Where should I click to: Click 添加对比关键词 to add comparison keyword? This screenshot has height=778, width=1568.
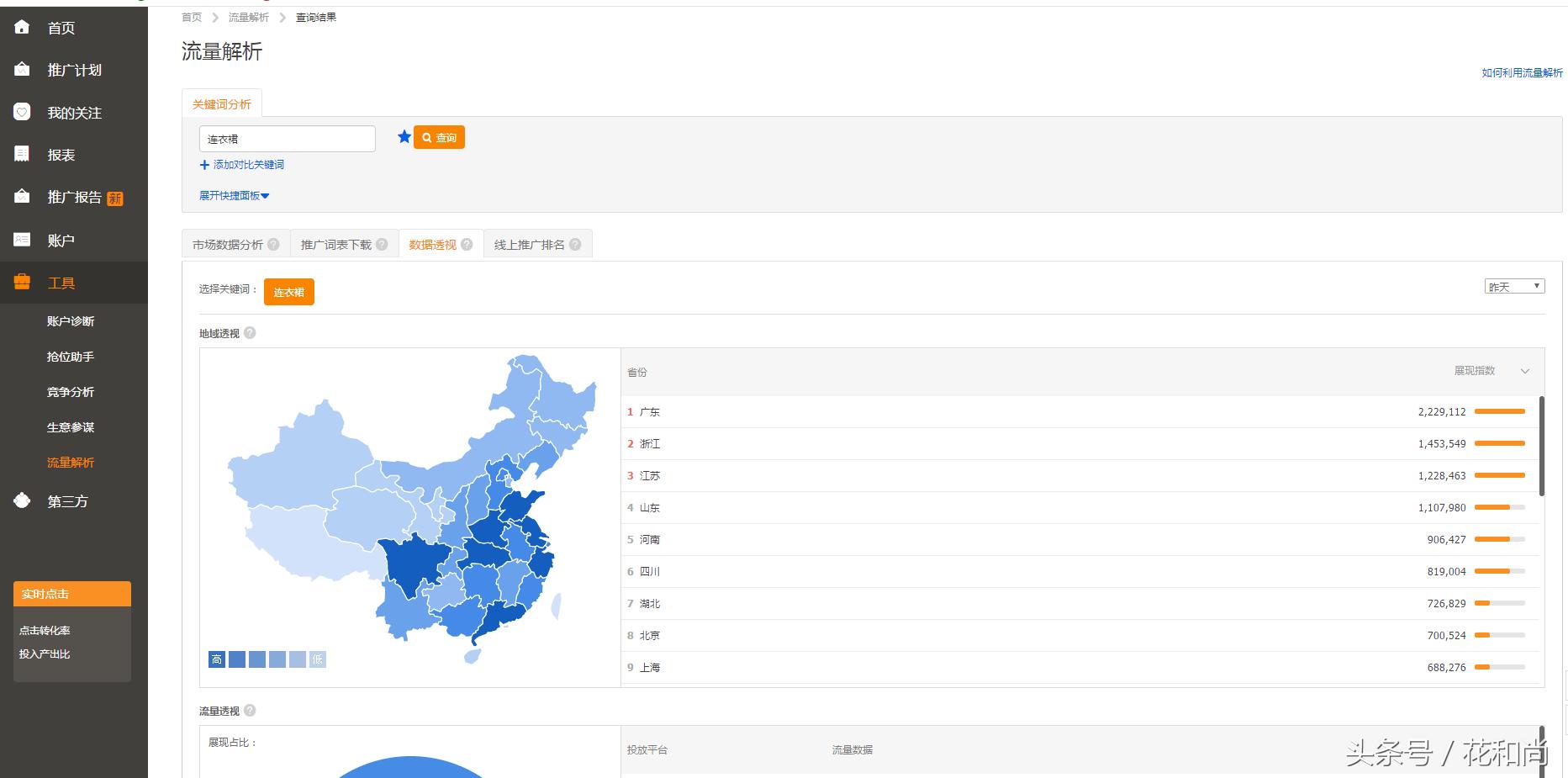[242, 165]
